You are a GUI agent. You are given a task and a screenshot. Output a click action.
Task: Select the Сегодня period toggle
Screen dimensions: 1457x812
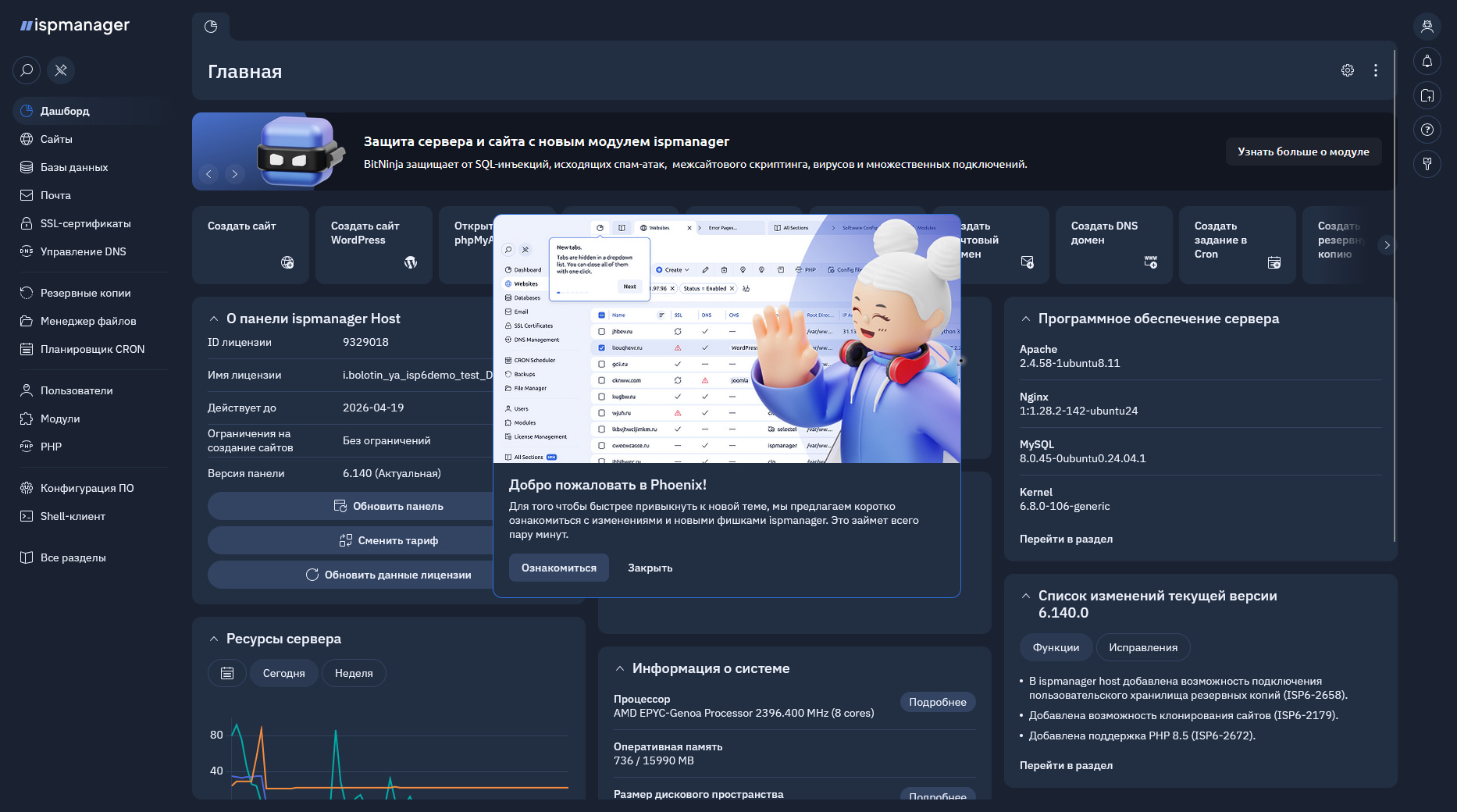[x=283, y=673]
